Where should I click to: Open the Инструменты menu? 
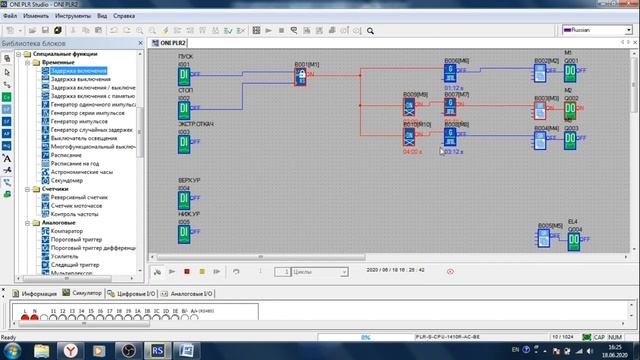pos(73,16)
